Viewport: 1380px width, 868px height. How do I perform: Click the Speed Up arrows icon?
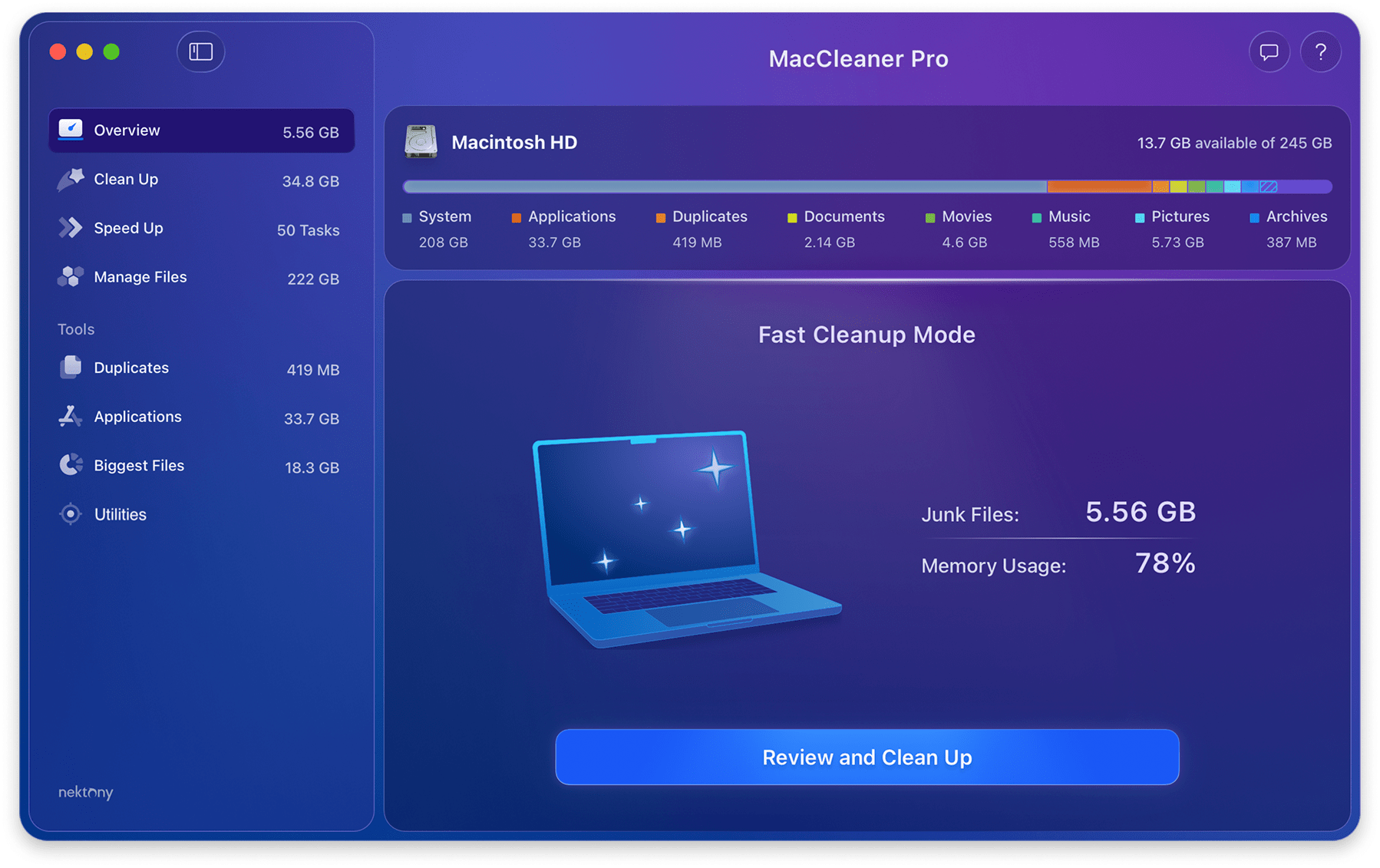click(x=71, y=228)
